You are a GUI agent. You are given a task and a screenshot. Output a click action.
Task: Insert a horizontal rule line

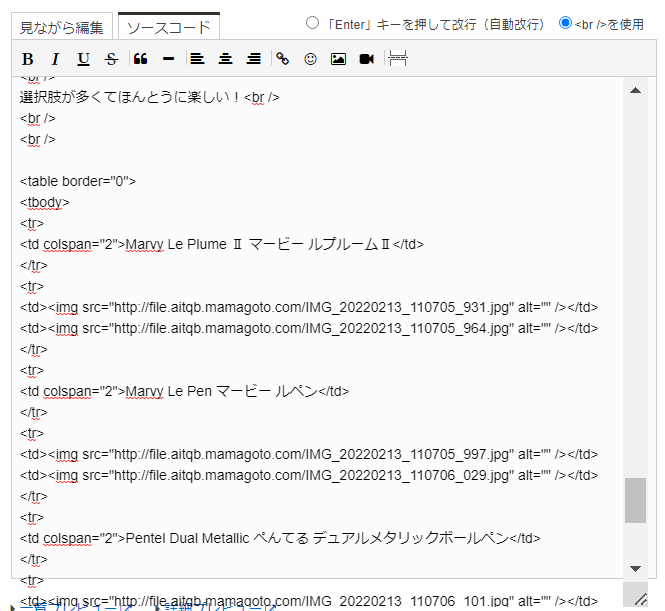click(168, 59)
